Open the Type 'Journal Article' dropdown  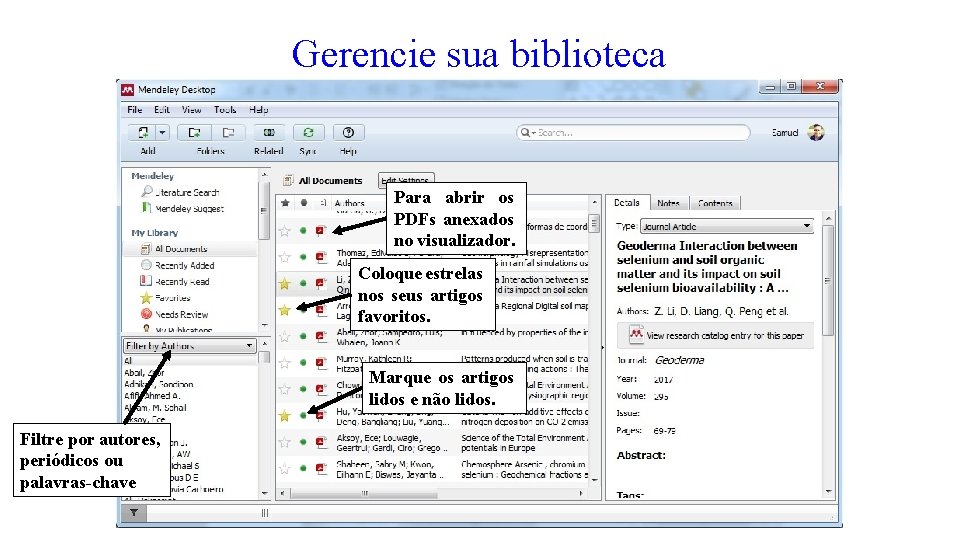click(727, 227)
